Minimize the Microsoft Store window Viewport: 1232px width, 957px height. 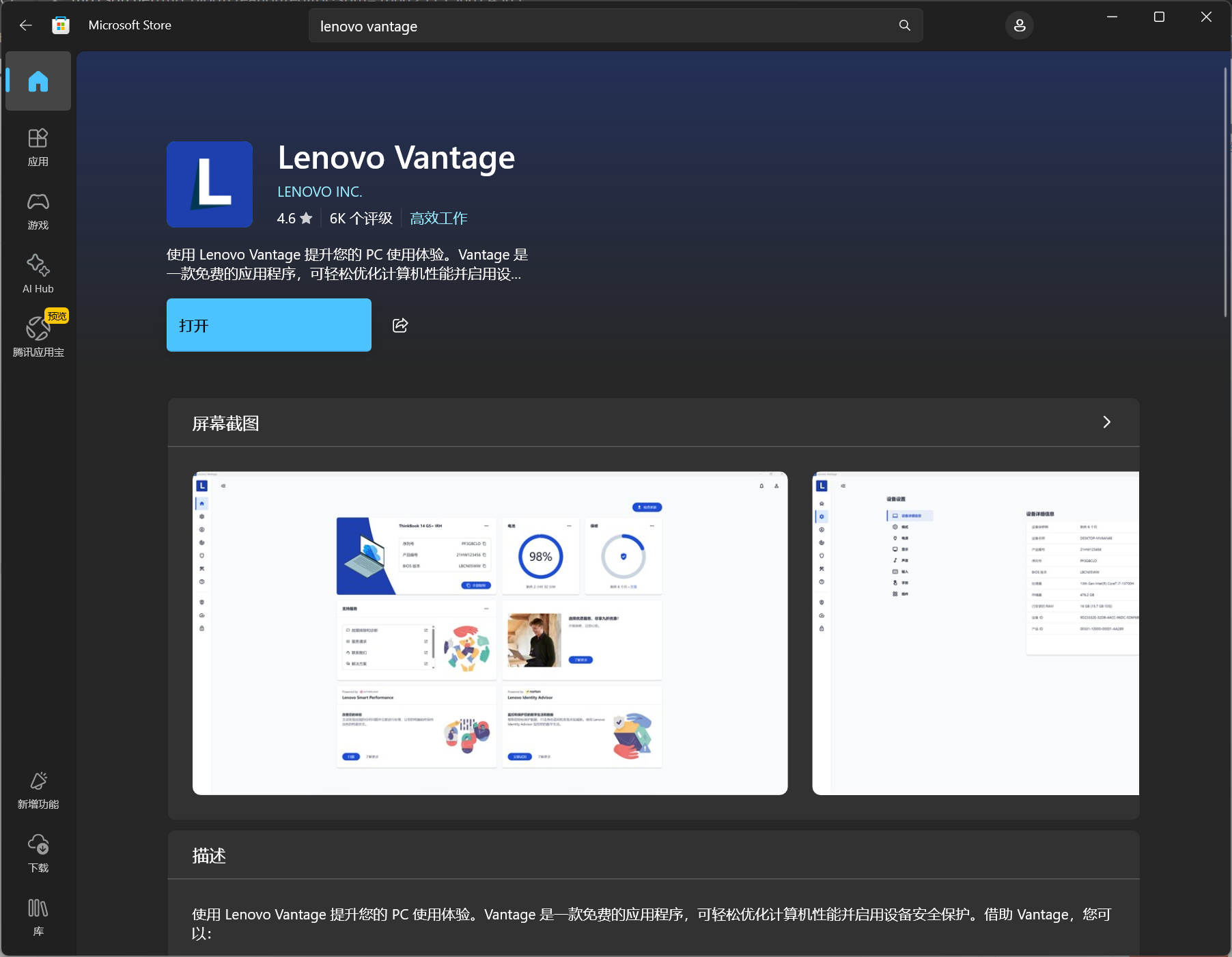click(x=1112, y=17)
